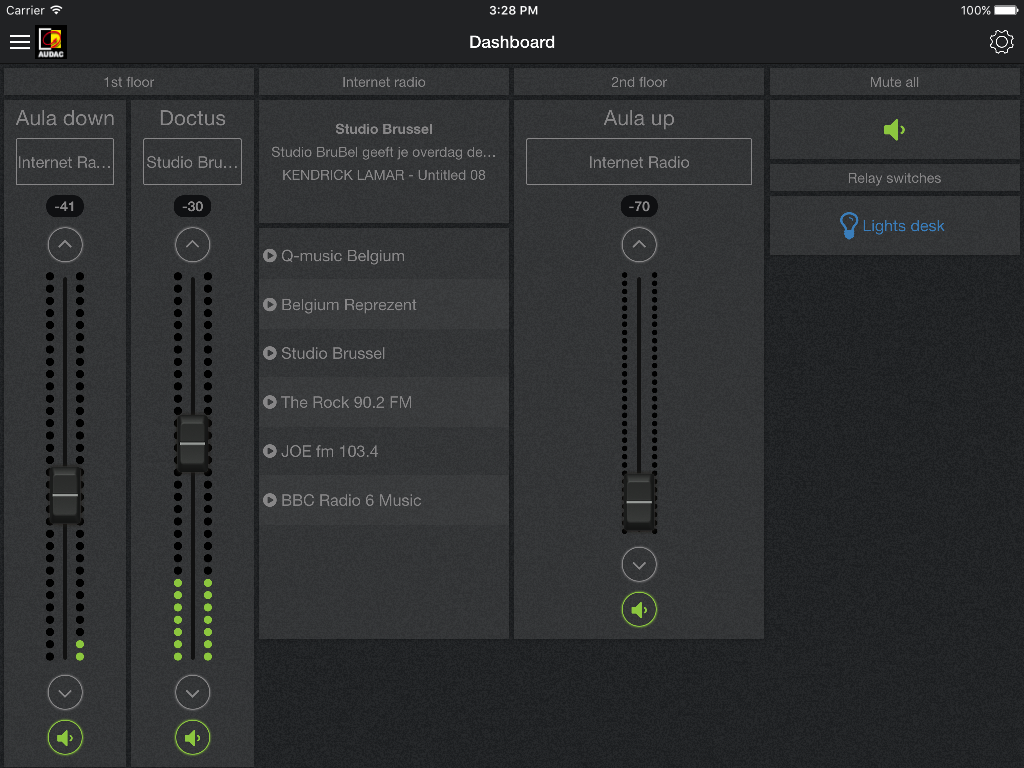1024x768 pixels.
Task: Mute the Aula up zone
Action: (x=639, y=610)
